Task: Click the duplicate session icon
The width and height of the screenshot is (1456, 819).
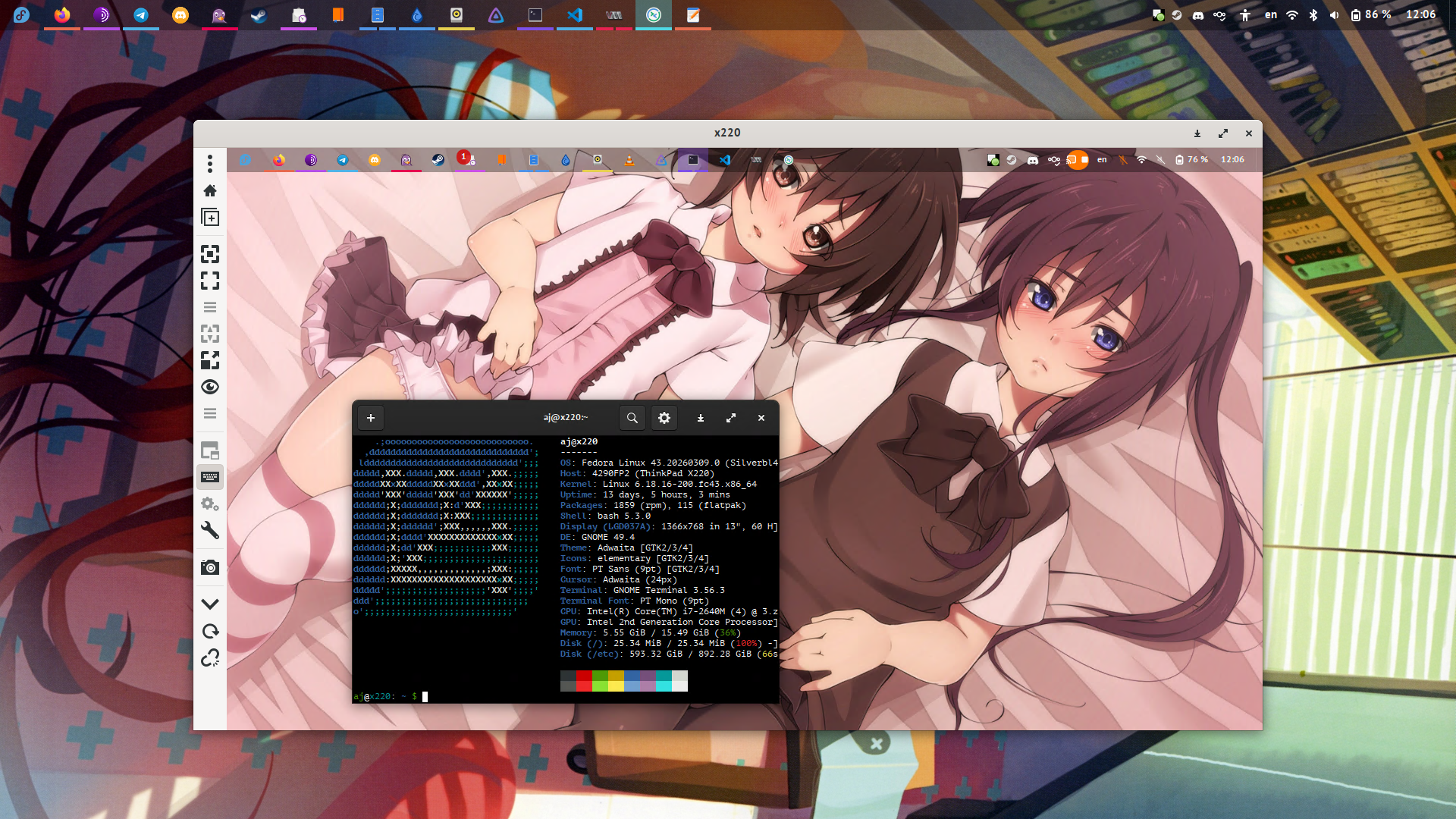Action: click(210, 218)
